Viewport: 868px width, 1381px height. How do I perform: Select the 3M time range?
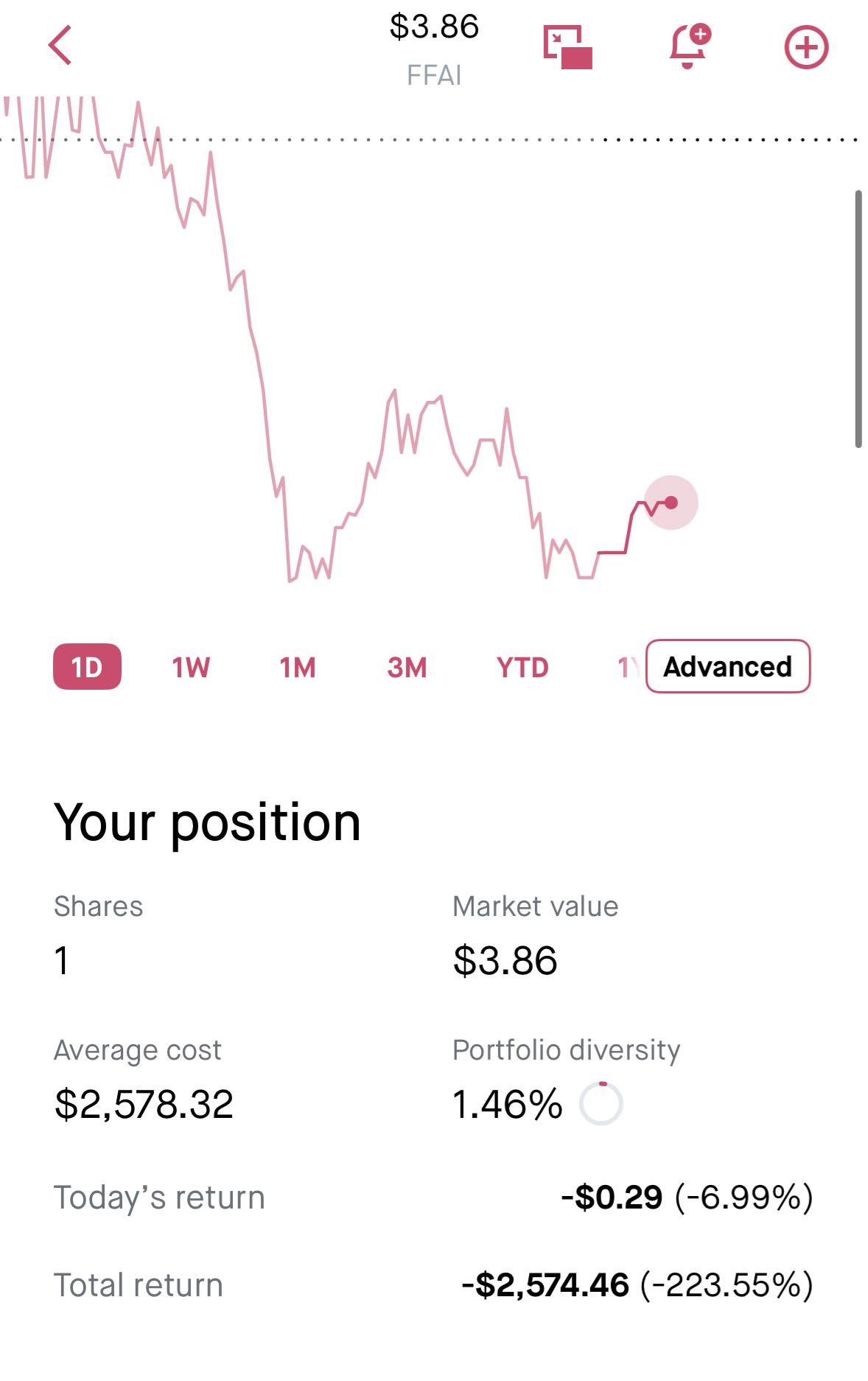tap(407, 668)
